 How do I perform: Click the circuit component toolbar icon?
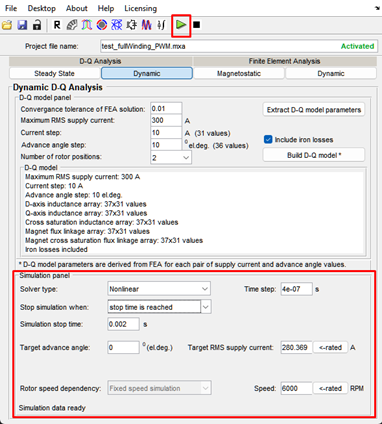coord(132,25)
